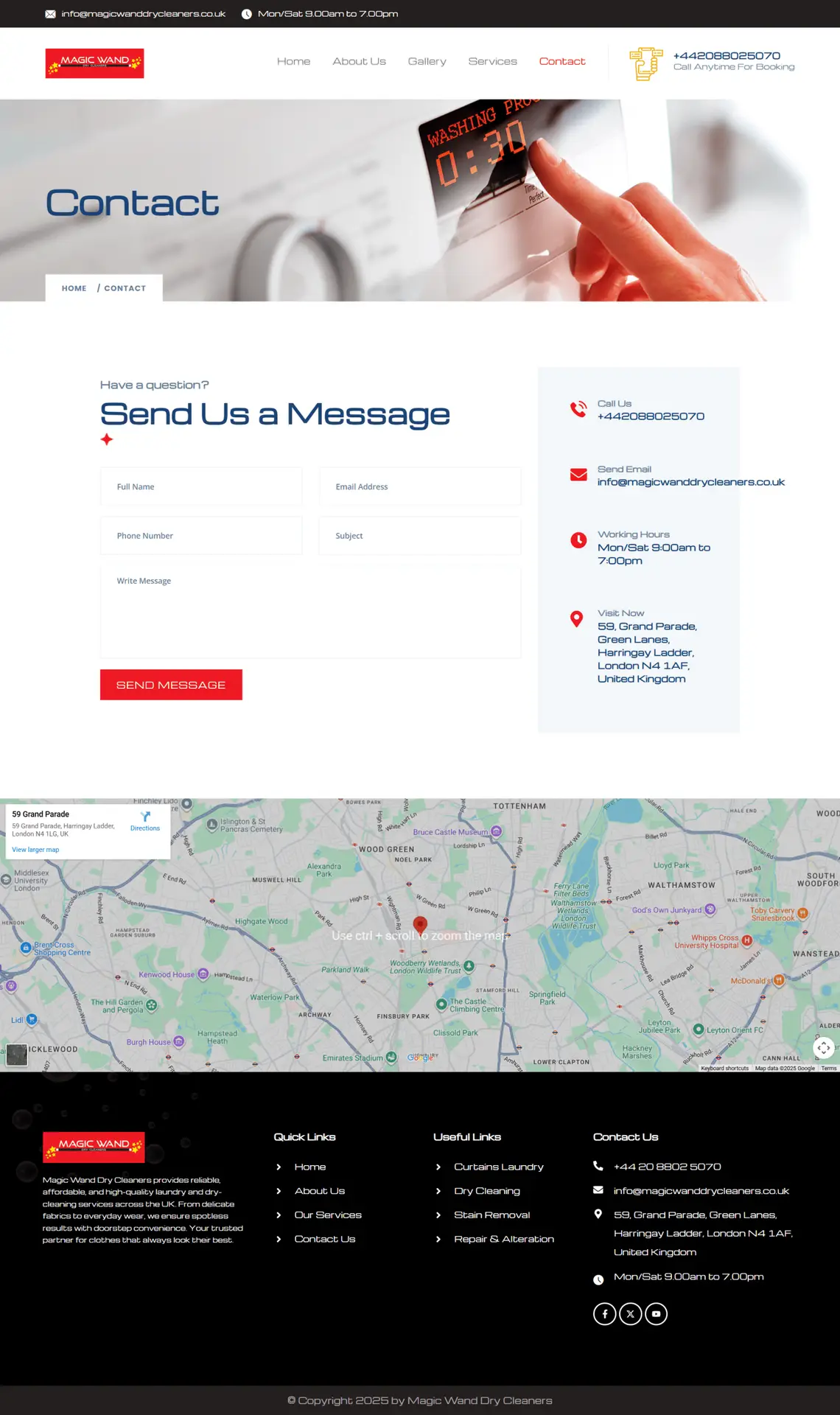Click into the Write Message textarea
Viewport: 840px width, 1415px height.
tap(310, 612)
